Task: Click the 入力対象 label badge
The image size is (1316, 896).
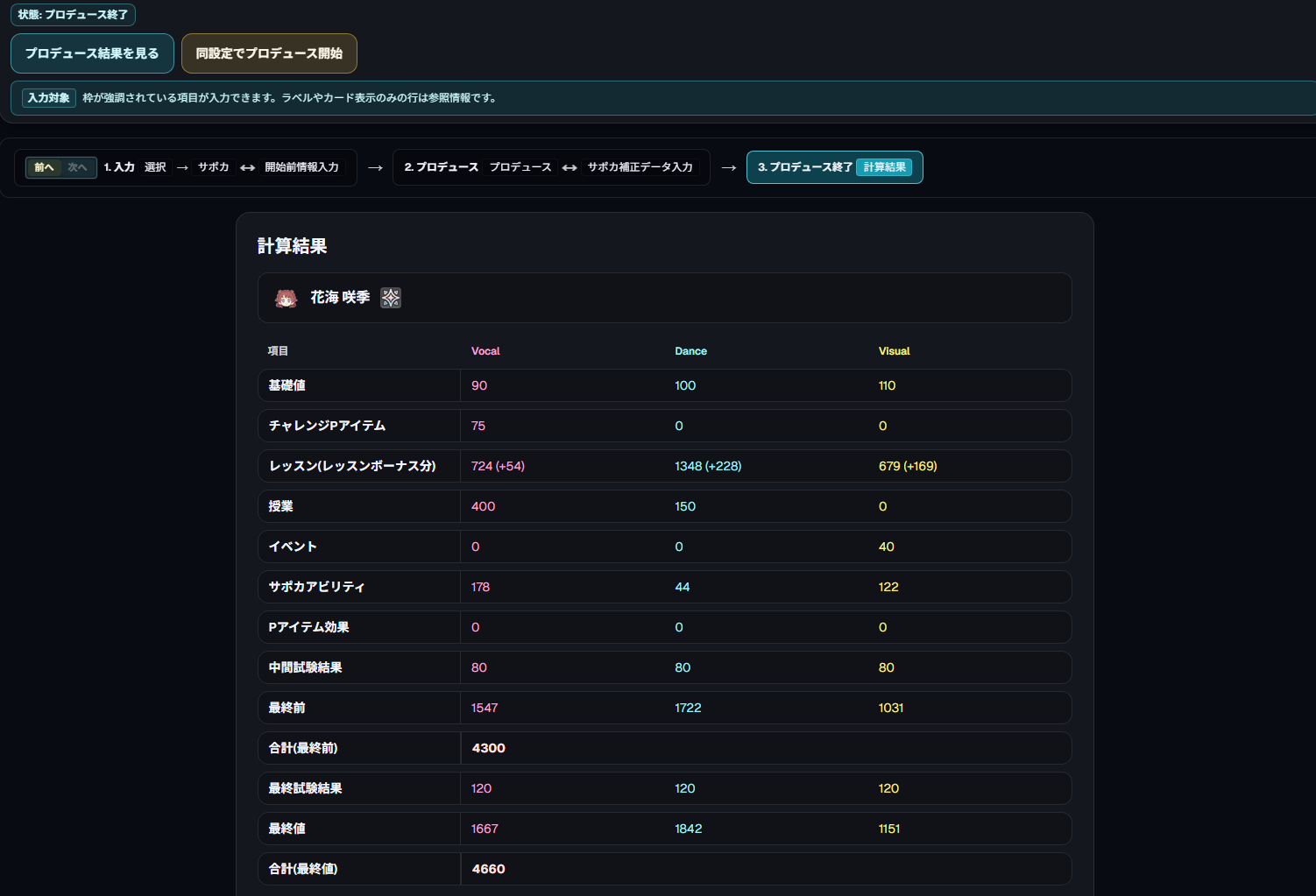Action: click(48, 98)
